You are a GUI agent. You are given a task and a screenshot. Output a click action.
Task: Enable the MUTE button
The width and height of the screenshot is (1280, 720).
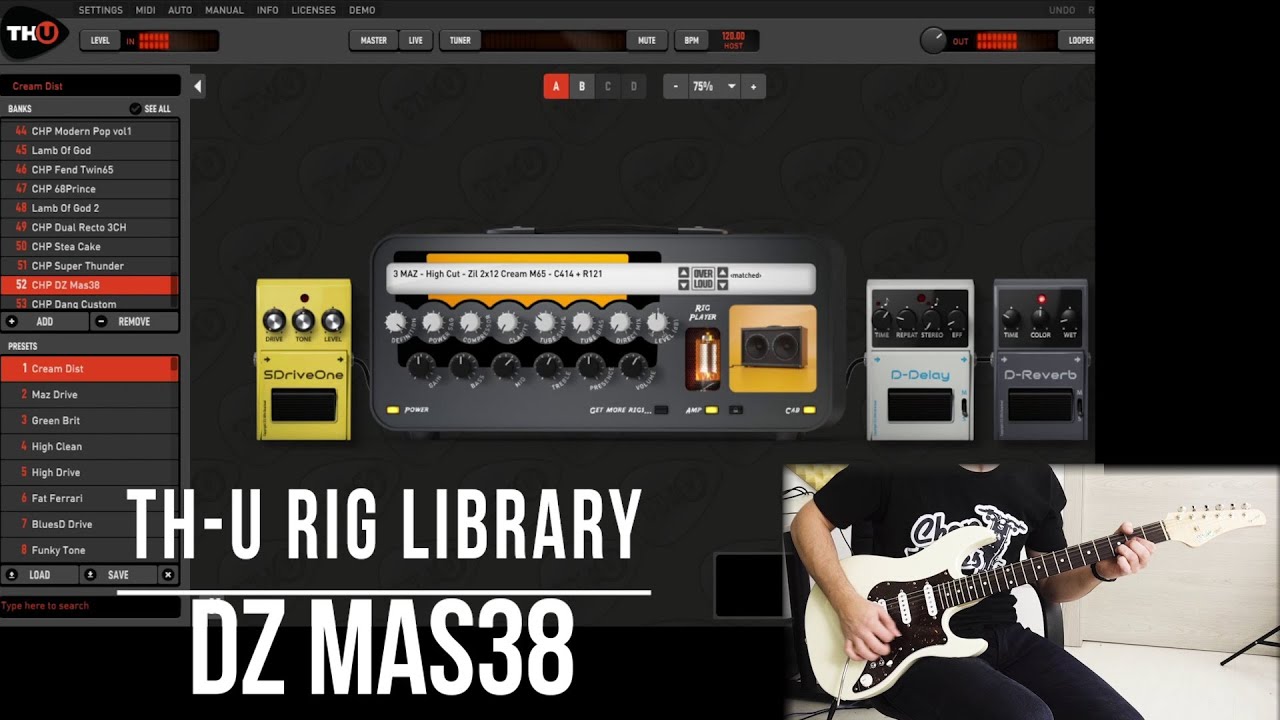click(647, 41)
